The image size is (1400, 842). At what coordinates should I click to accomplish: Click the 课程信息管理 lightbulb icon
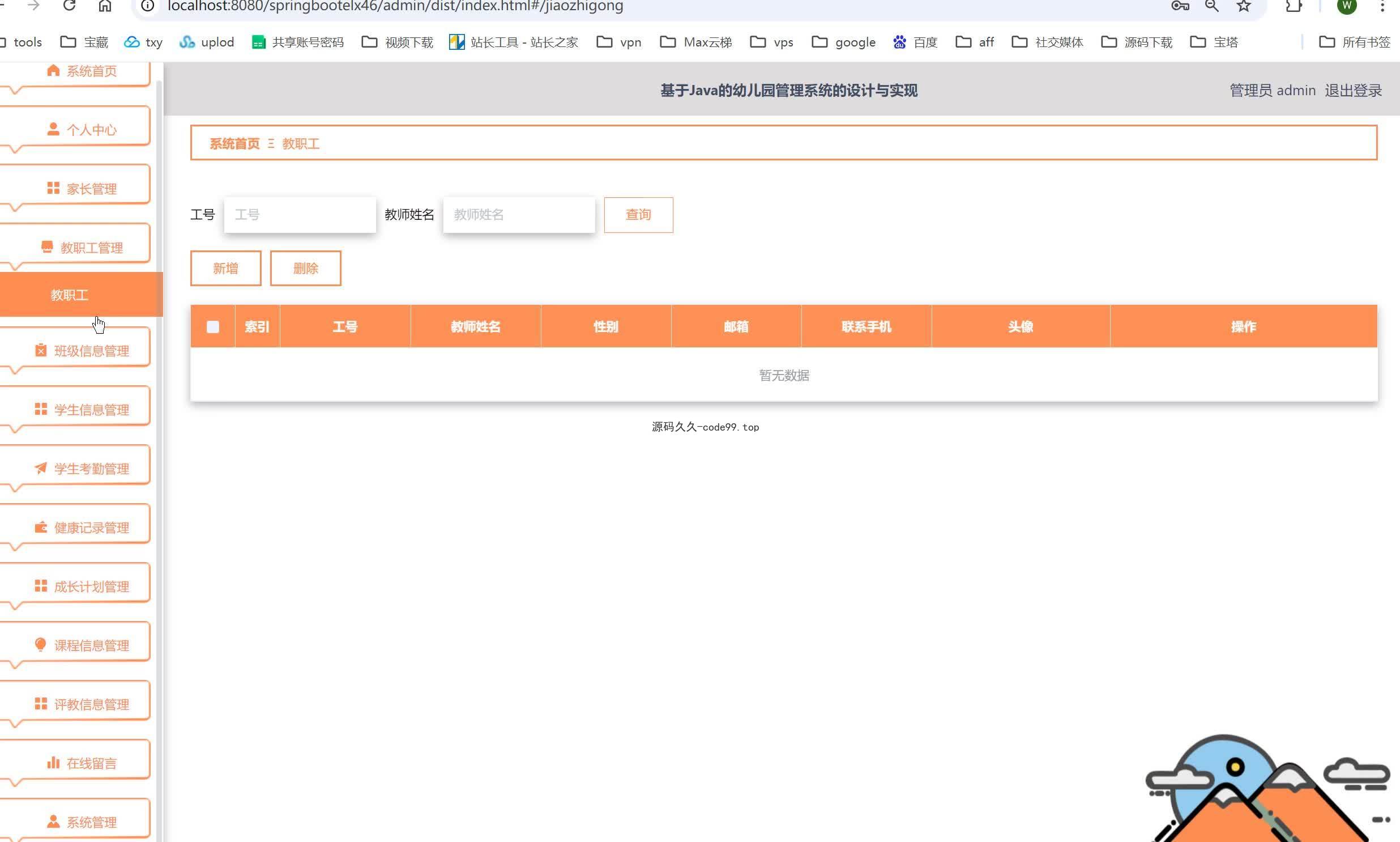click(40, 645)
